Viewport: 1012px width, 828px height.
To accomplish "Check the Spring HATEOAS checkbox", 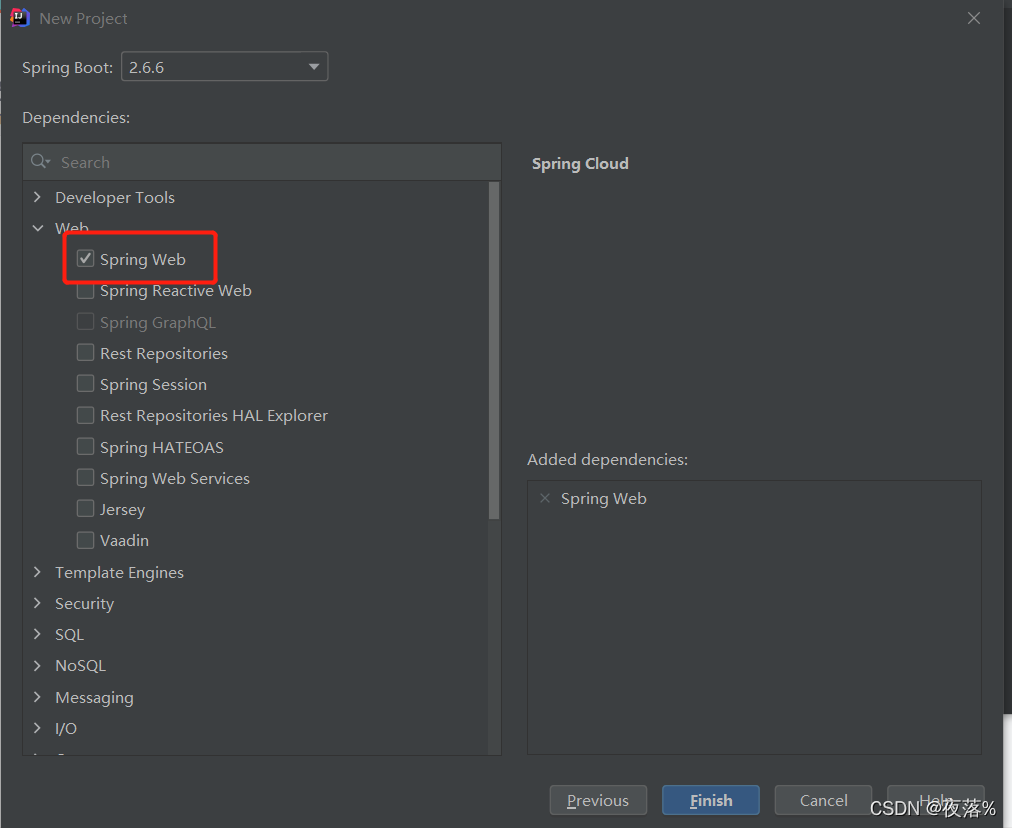I will [x=85, y=447].
